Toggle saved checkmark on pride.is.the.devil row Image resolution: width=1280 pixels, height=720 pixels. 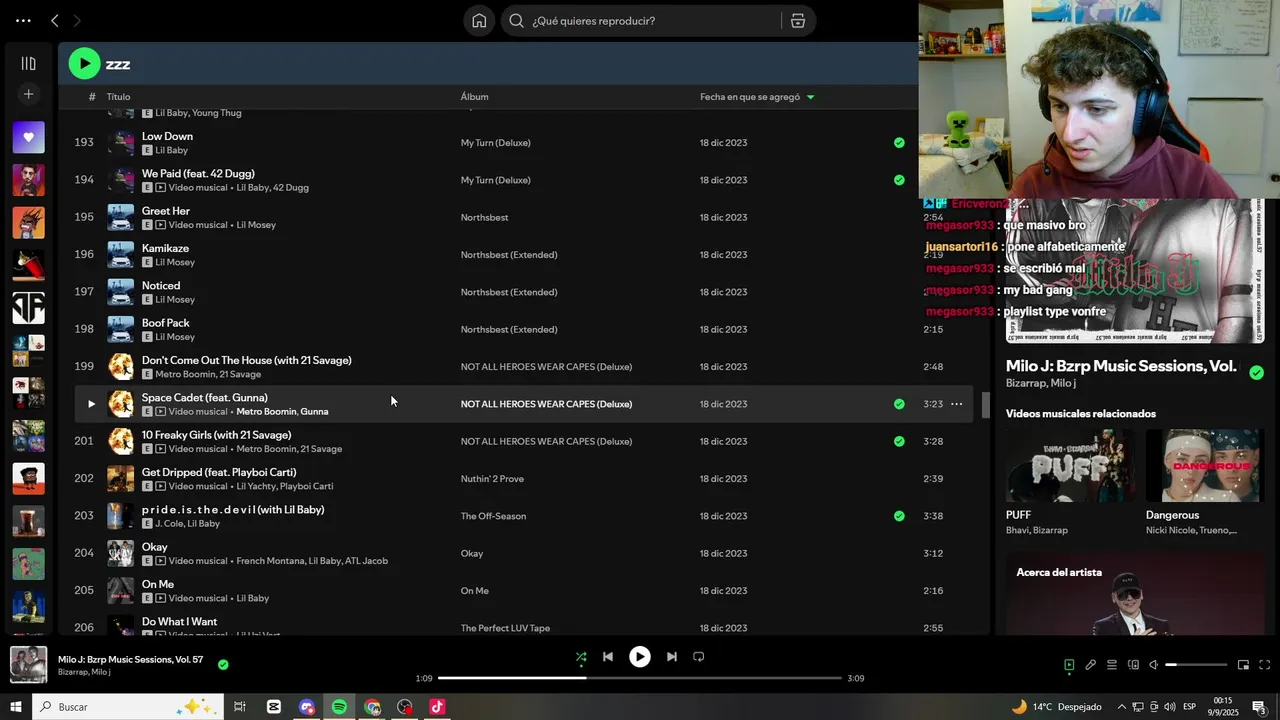tap(899, 516)
